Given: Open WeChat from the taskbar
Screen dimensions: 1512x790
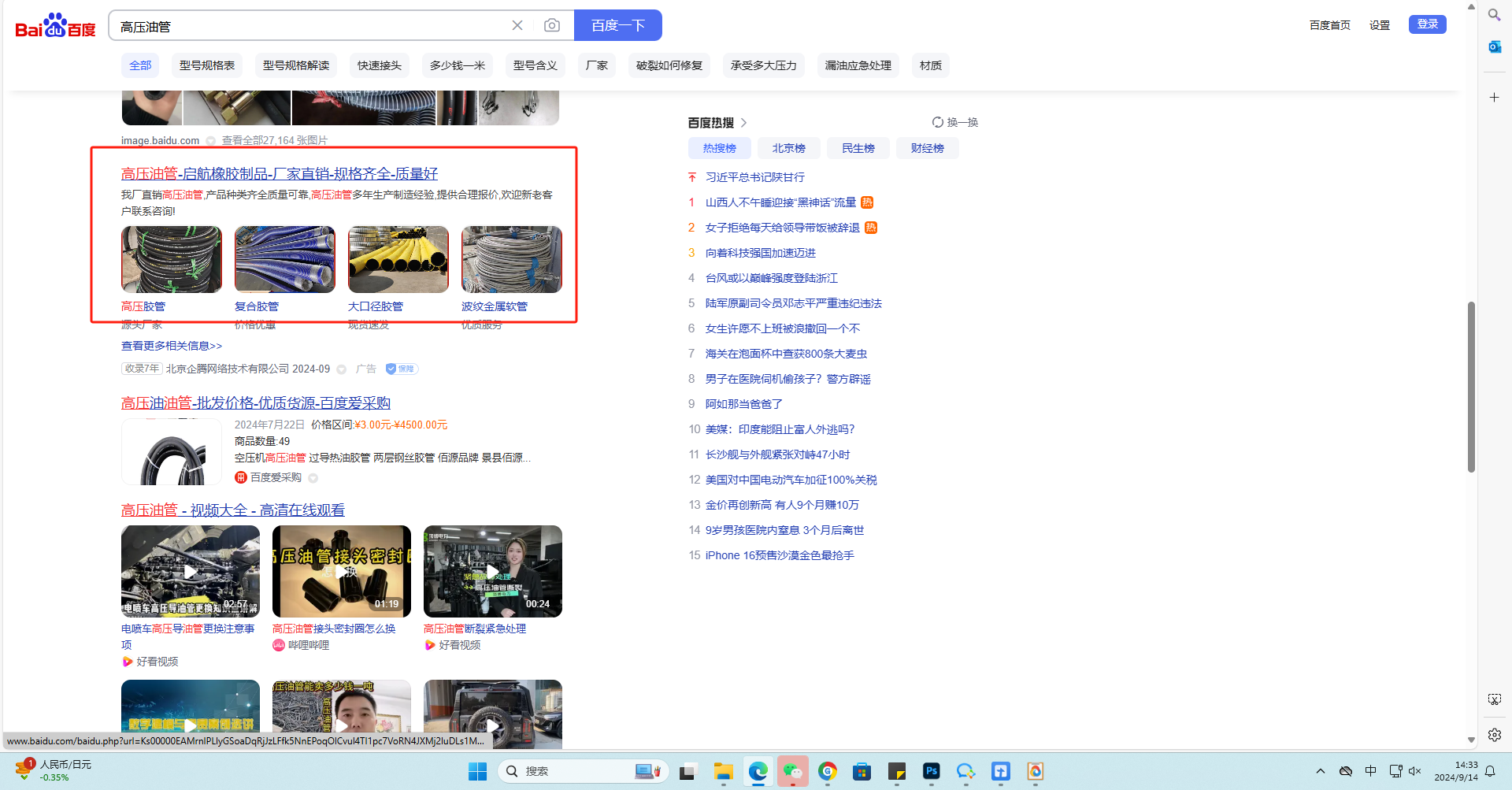Looking at the screenshot, I should [x=792, y=771].
